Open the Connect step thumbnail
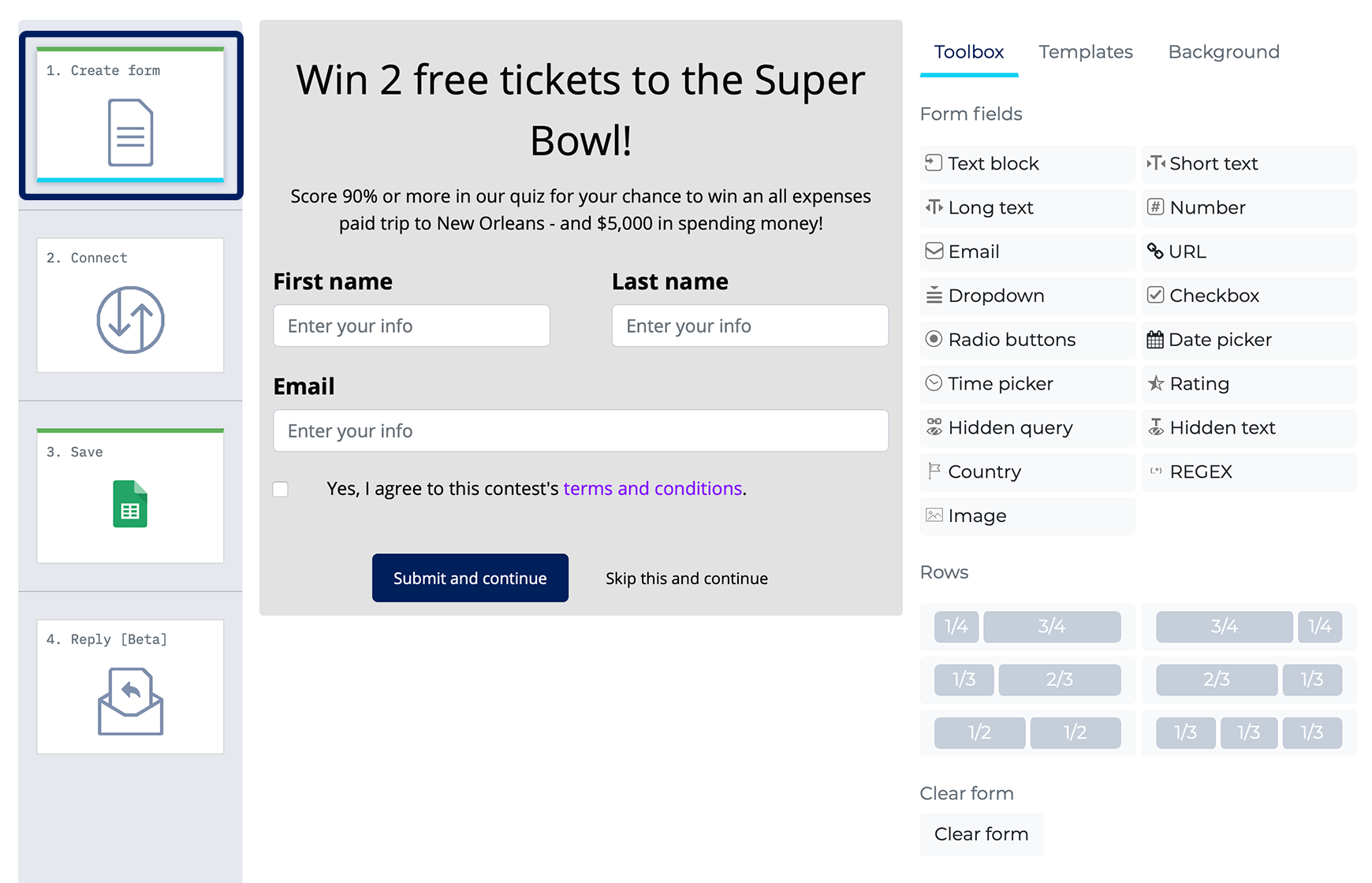The image size is (1372, 883). point(131,305)
